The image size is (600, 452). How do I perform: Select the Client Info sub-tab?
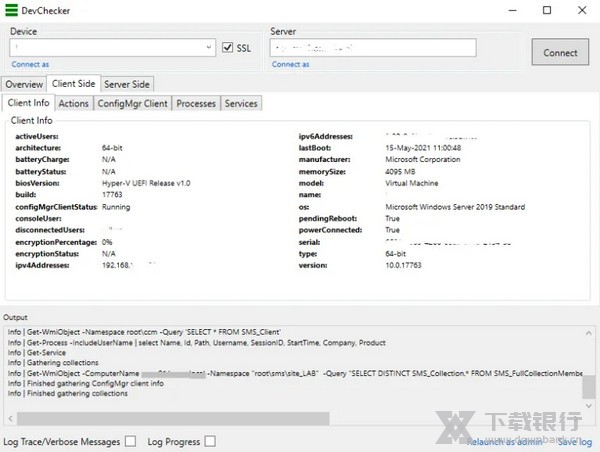click(28, 103)
